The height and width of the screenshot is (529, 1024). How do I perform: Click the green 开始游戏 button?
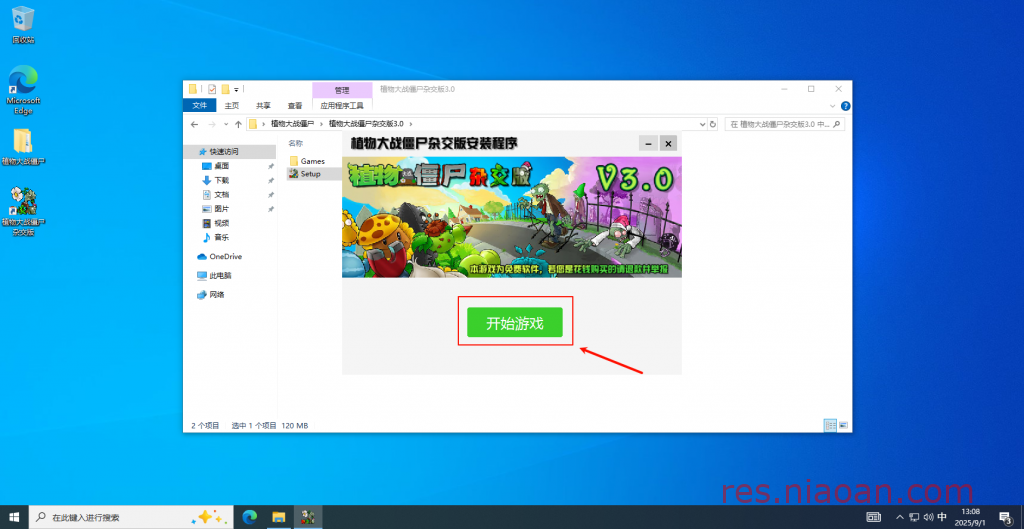(x=515, y=323)
